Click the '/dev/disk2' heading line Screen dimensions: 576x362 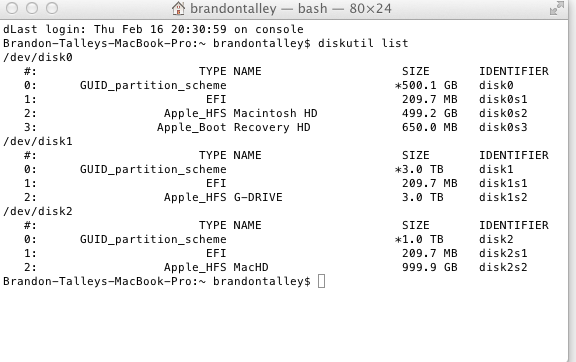point(38,211)
